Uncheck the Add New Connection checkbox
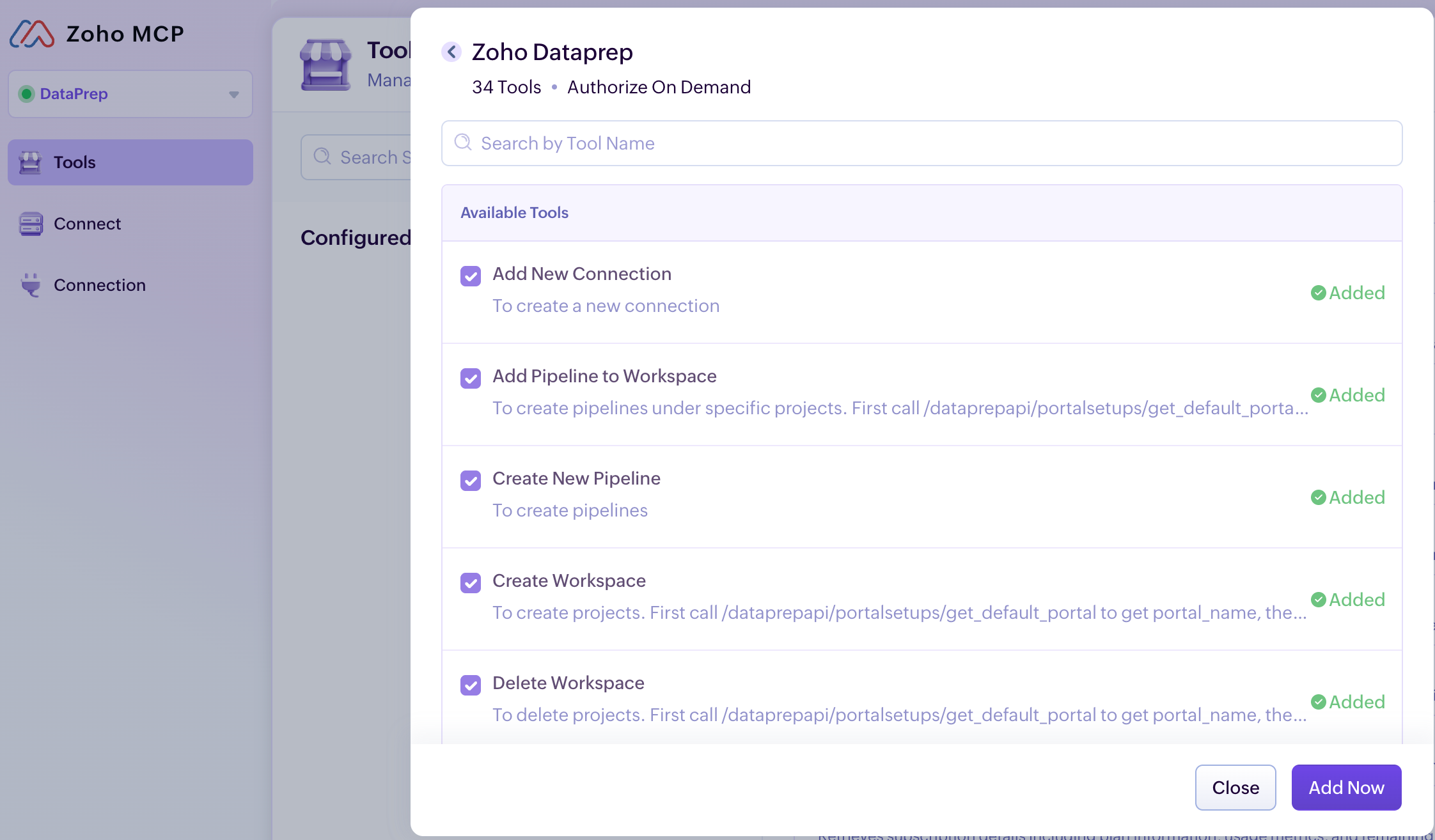 coord(471,276)
